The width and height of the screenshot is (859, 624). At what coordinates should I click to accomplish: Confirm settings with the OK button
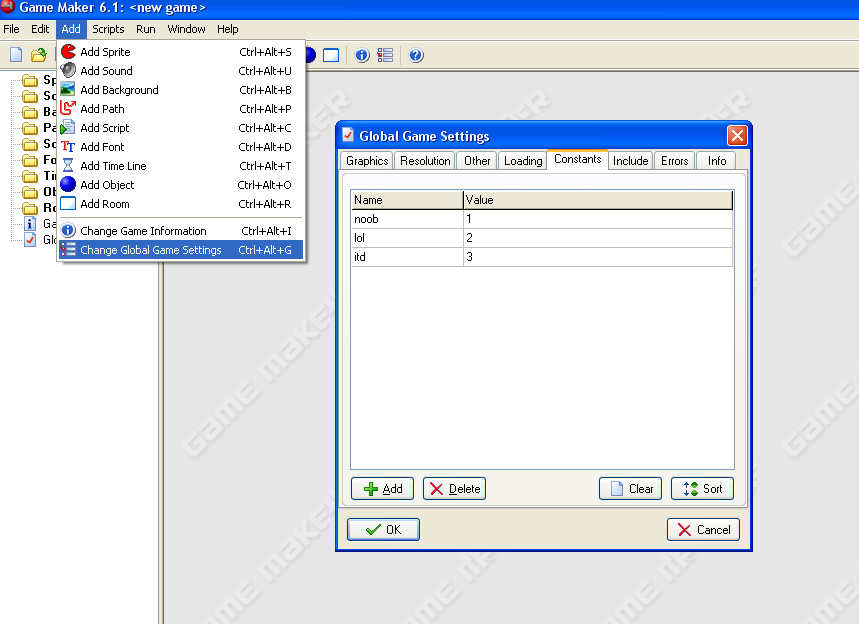click(383, 530)
